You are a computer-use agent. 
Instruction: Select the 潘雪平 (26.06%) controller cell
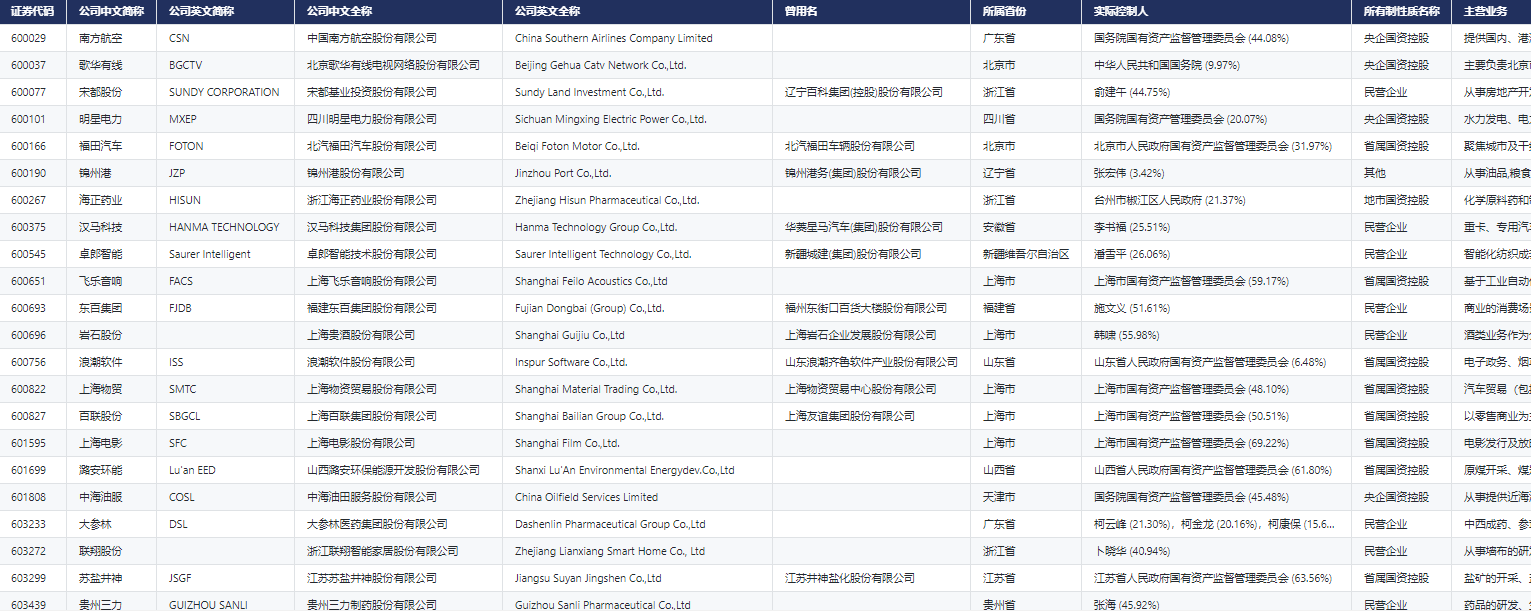(1217, 254)
